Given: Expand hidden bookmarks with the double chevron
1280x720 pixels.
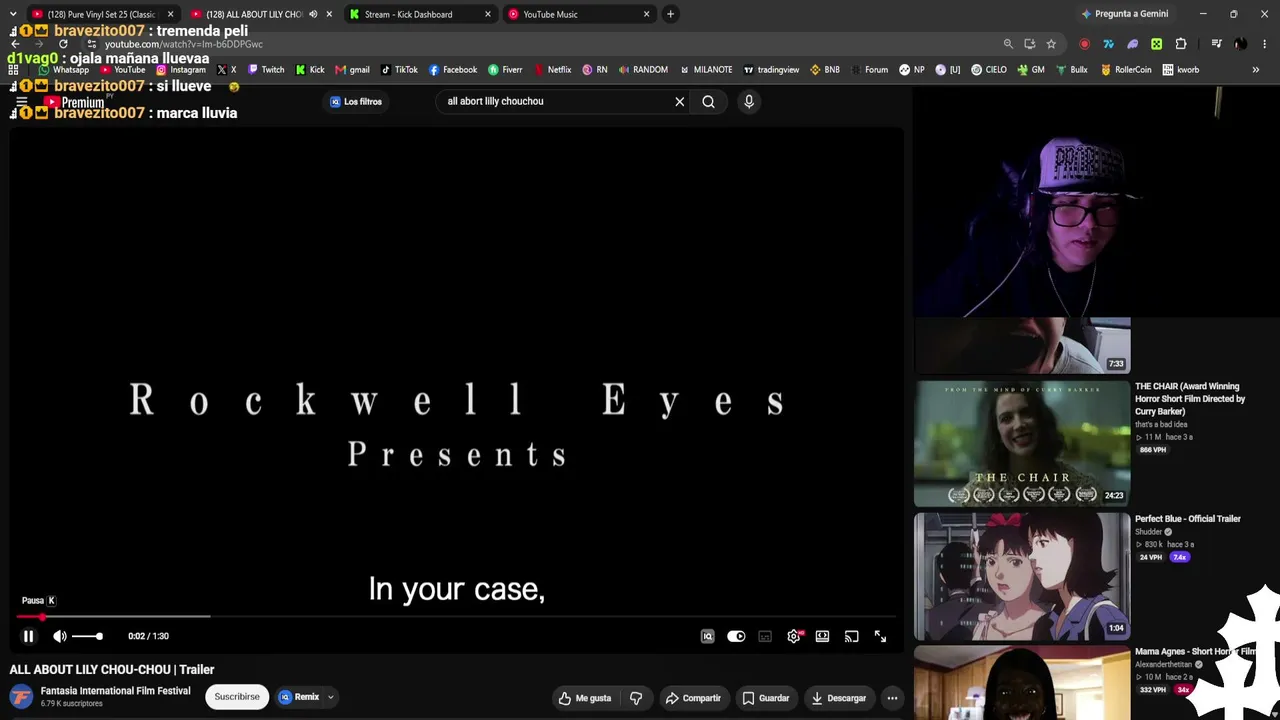Looking at the screenshot, I should click(1255, 70).
